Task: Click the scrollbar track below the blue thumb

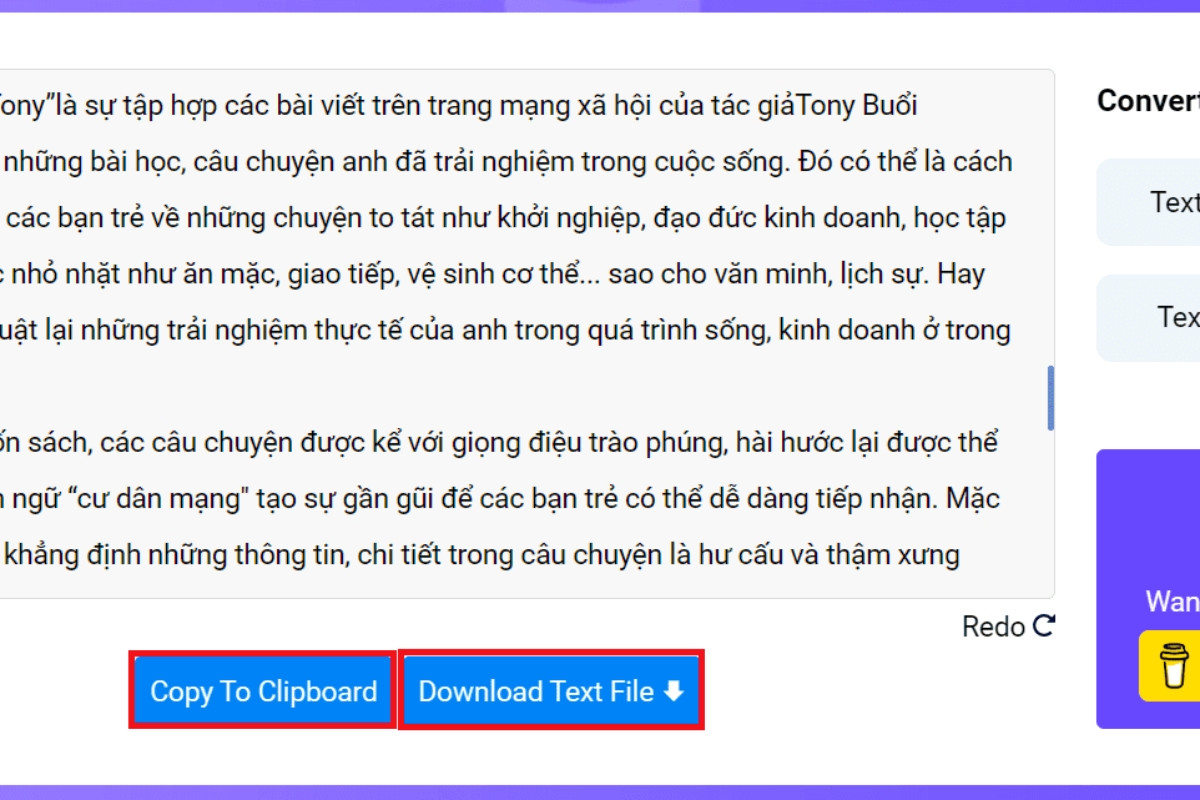Action: pos(1050,512)
